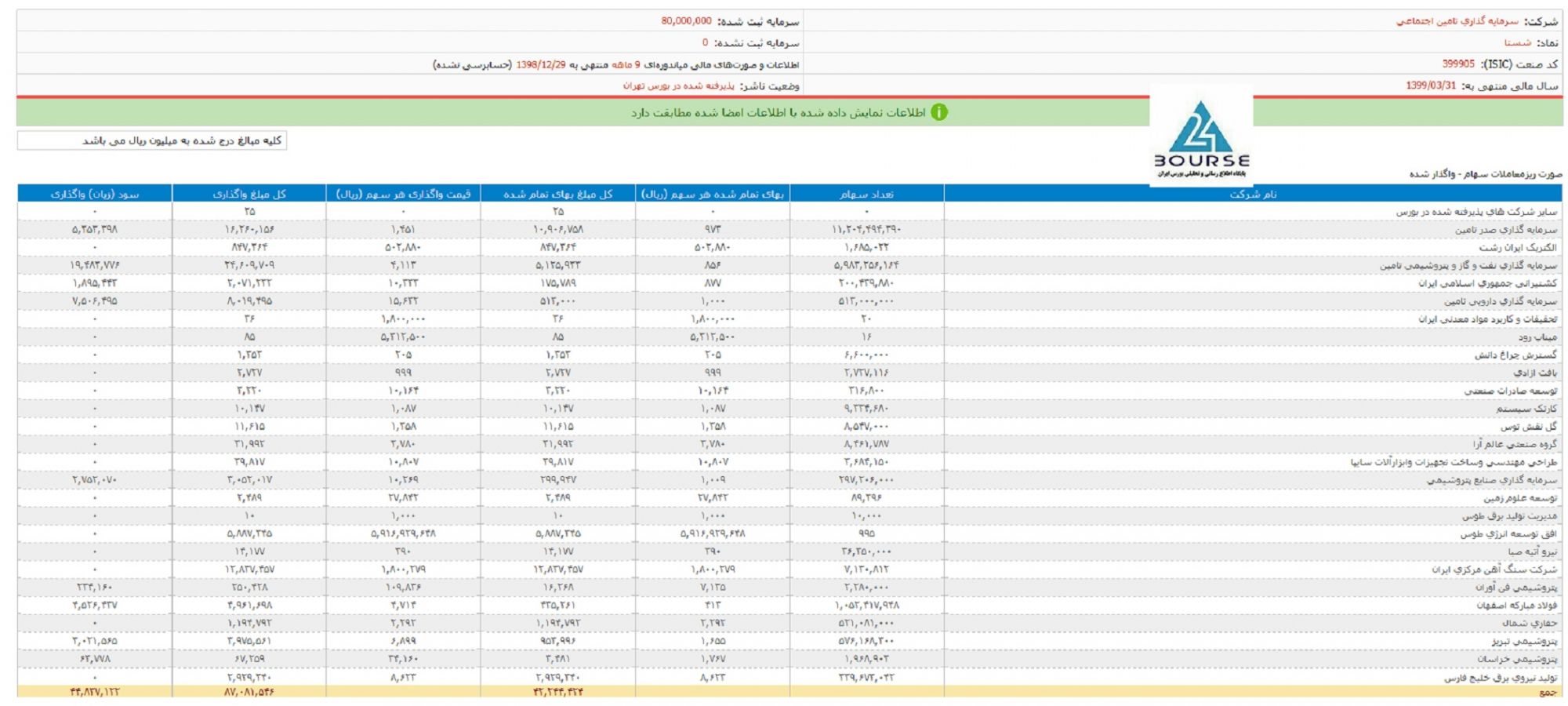Select row 'فولاد مبارکه اصفهان'
The height and width of the screenshot is (706, 1568).
789,606
